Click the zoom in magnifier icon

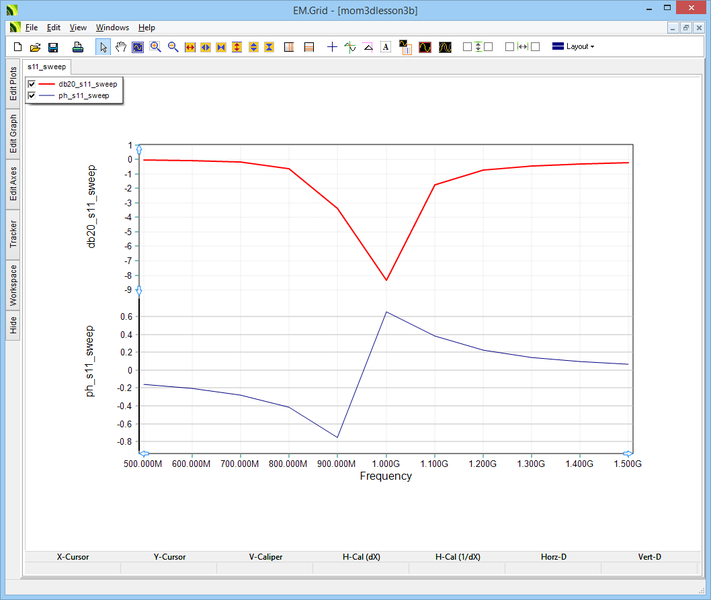coord(155,47)
